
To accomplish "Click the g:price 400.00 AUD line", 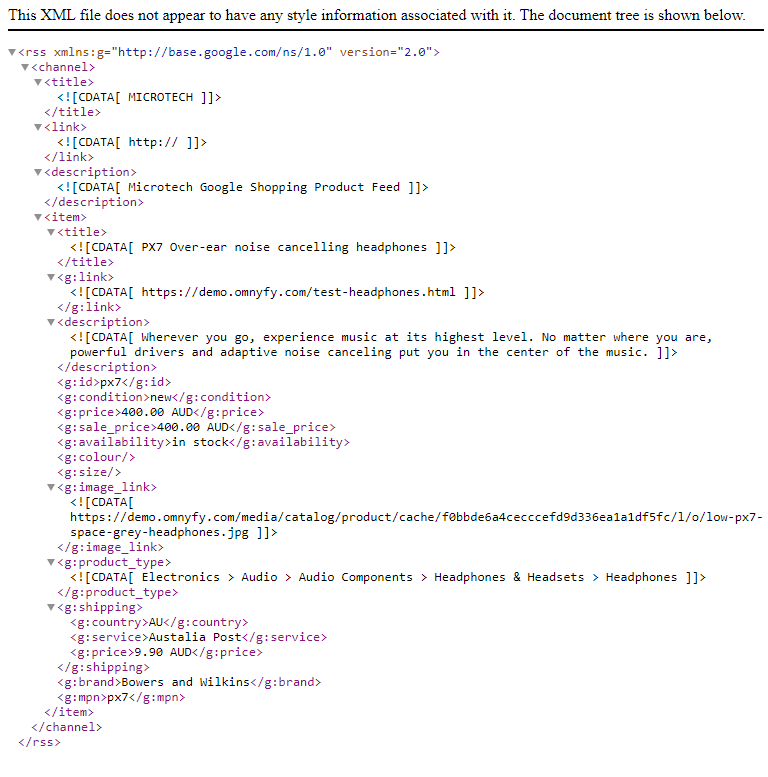I will tap(161, 412).
